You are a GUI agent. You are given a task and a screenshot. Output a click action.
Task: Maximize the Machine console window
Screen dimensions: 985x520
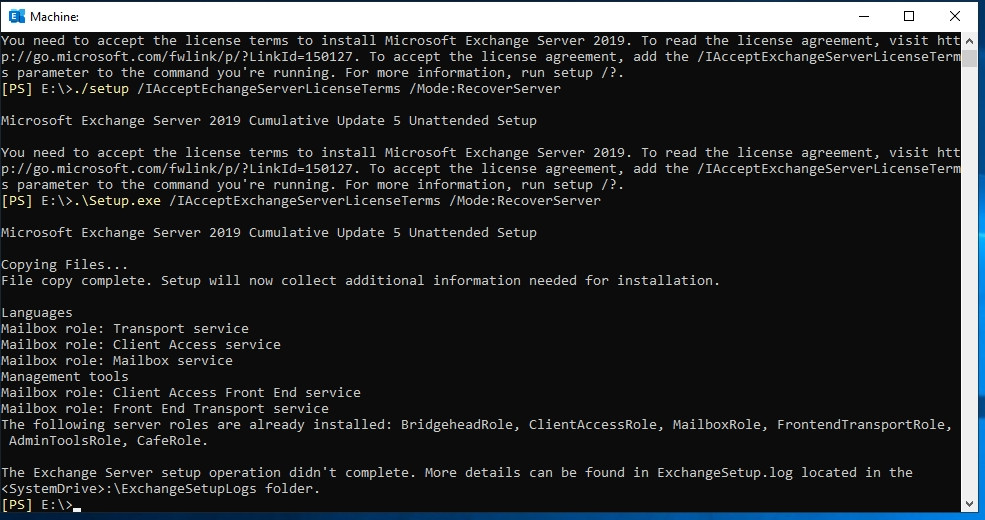click(909, 16)
